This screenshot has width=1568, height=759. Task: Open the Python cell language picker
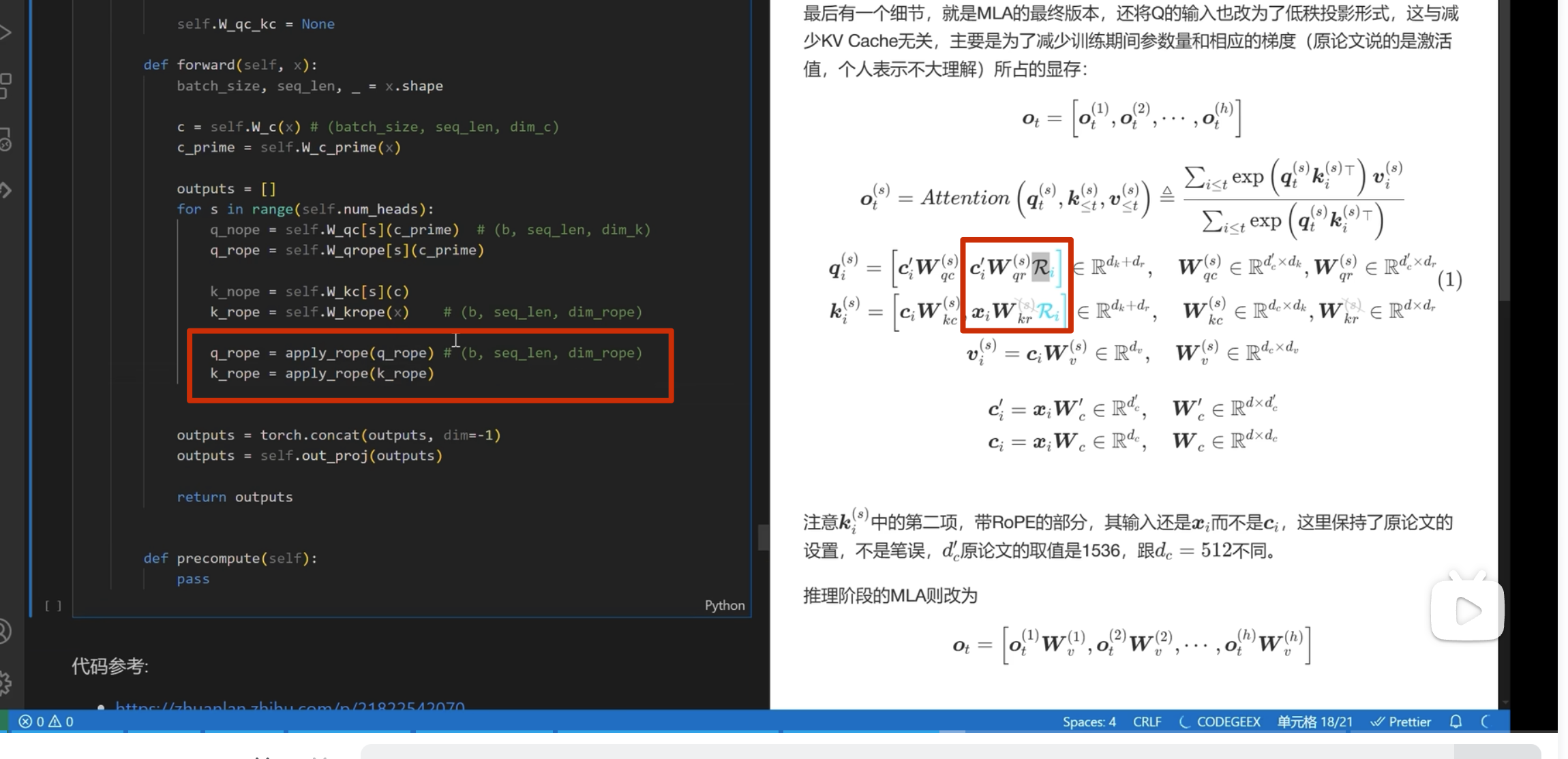(x=724, y=605)
